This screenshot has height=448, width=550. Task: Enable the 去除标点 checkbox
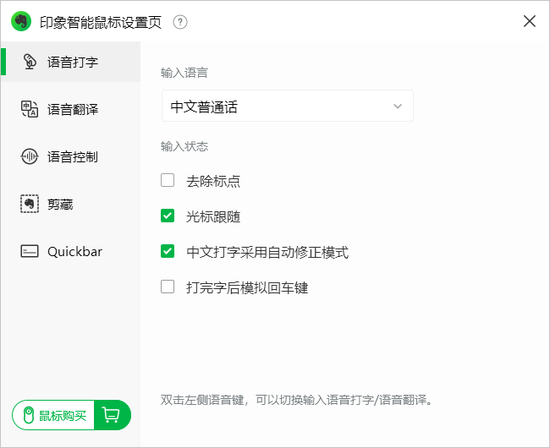[x=168, y=180]
